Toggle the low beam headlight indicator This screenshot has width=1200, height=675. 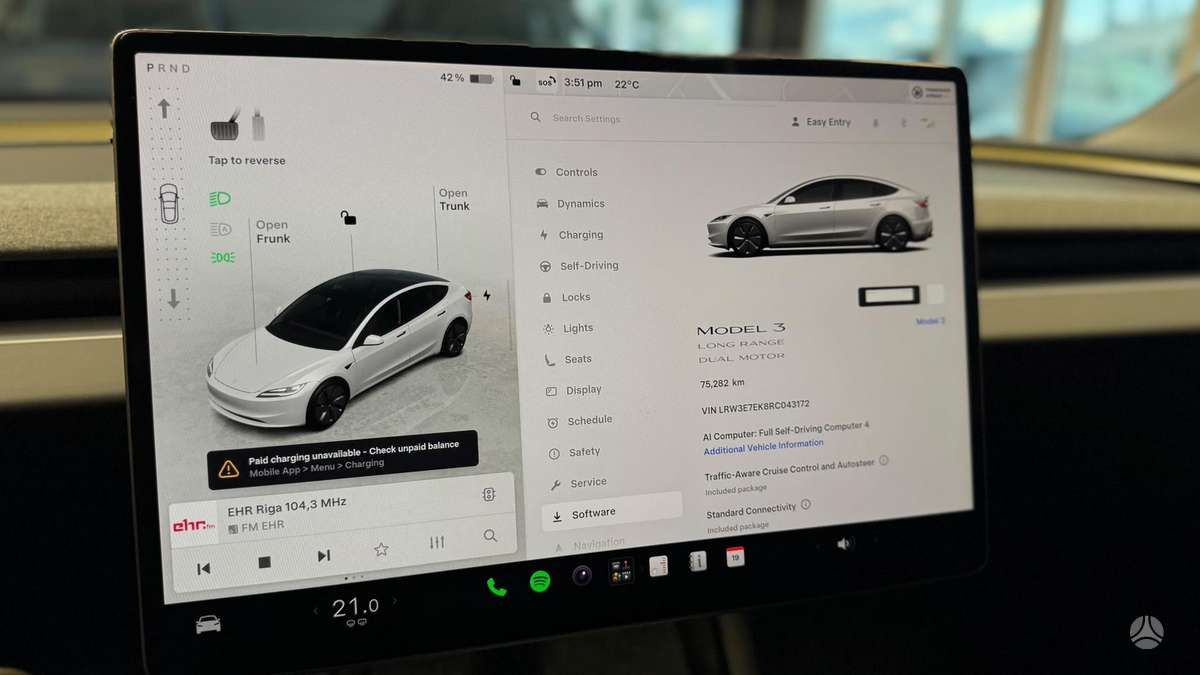[x=220, y=199]
